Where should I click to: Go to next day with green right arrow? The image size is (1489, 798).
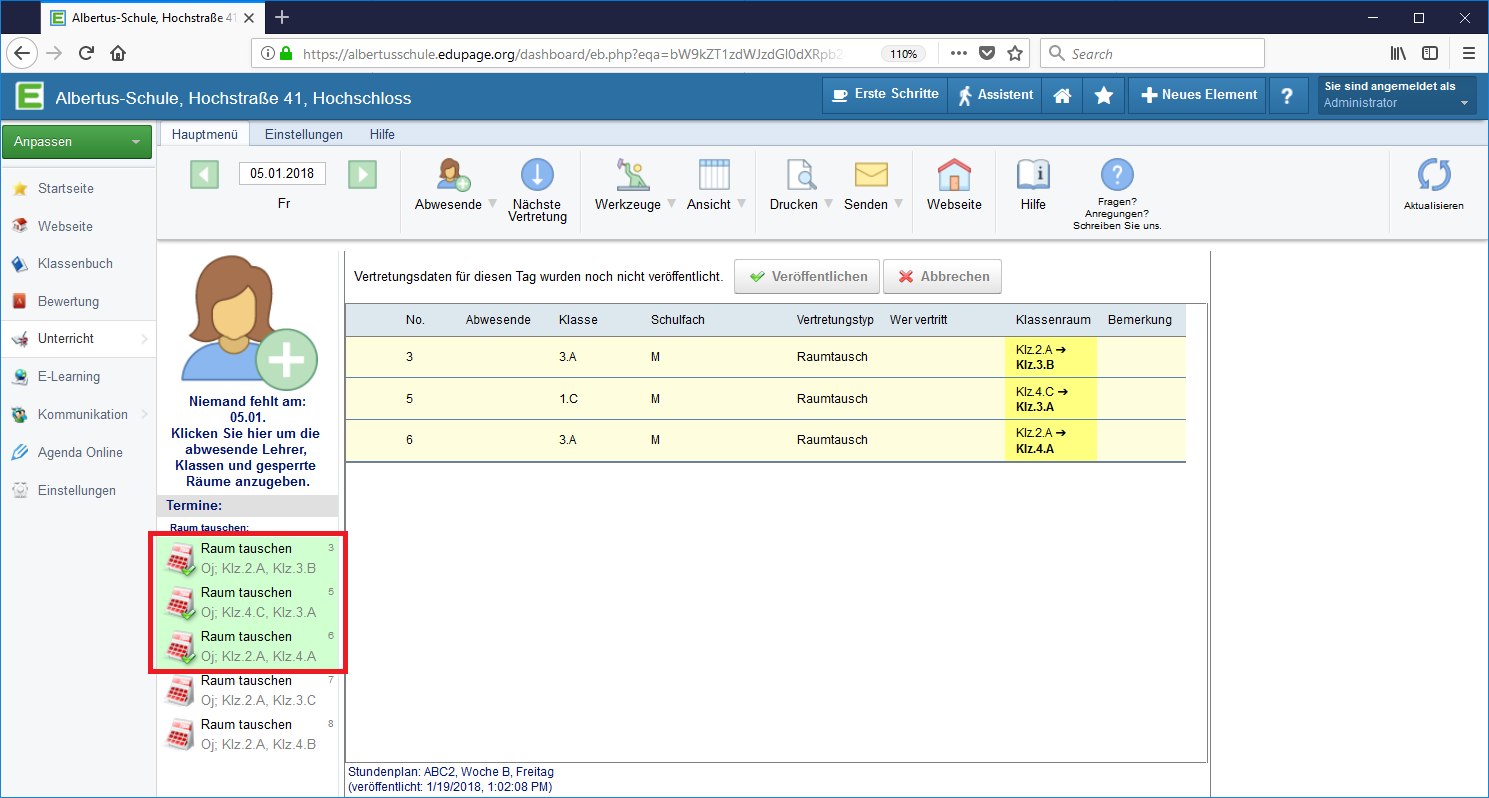[362, 174]
